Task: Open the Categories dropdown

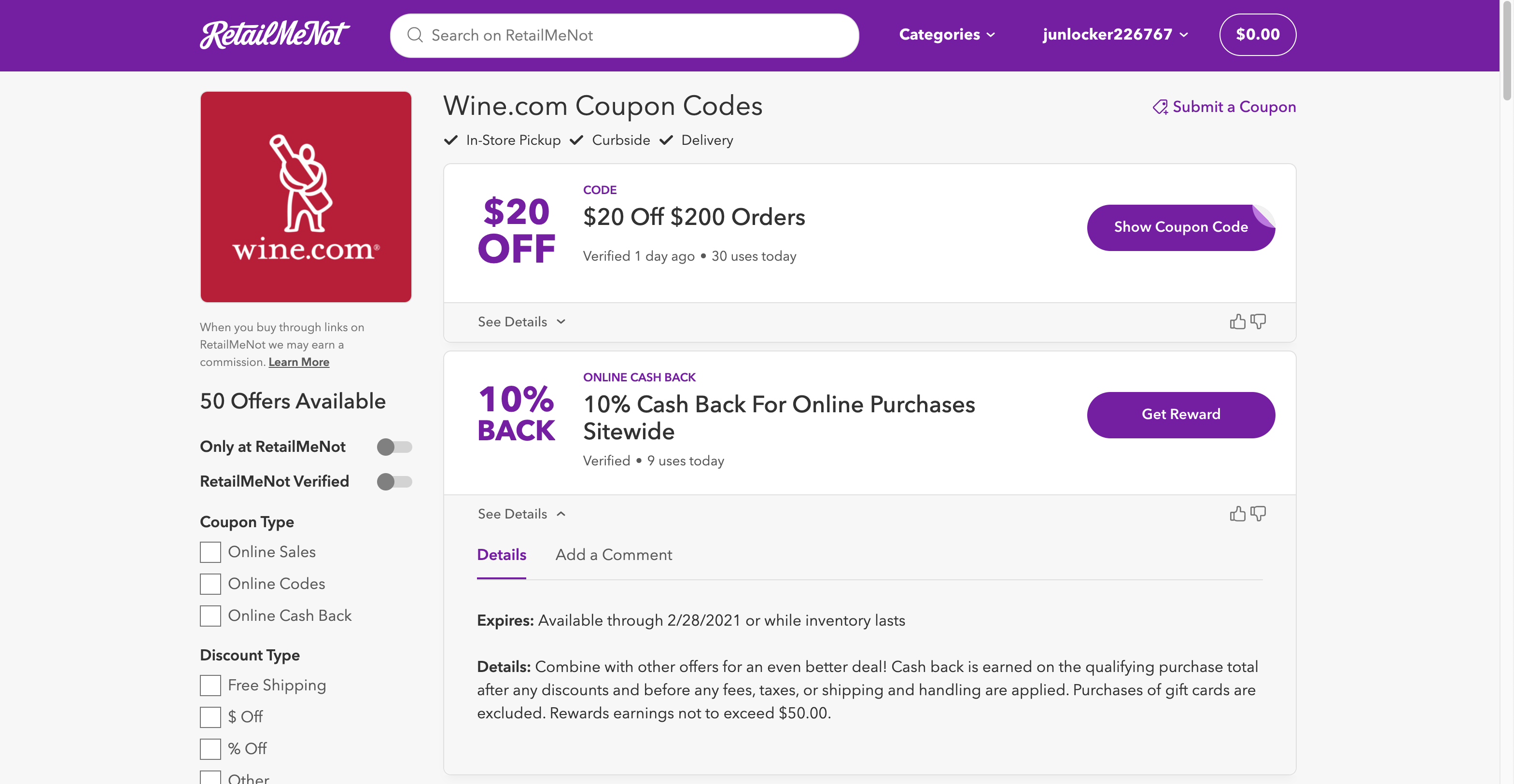Action: pyautogui.click(x=946, y=35)
